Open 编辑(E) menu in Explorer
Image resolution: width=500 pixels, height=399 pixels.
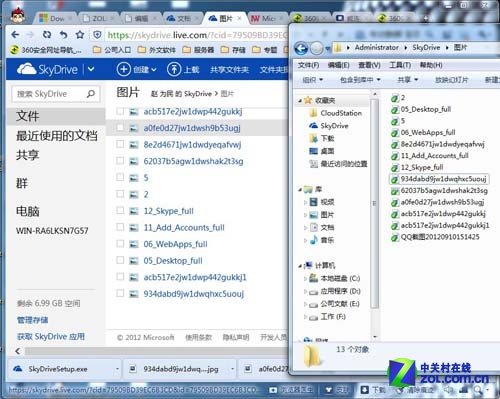pyautogui.click(x=339, y=65)
